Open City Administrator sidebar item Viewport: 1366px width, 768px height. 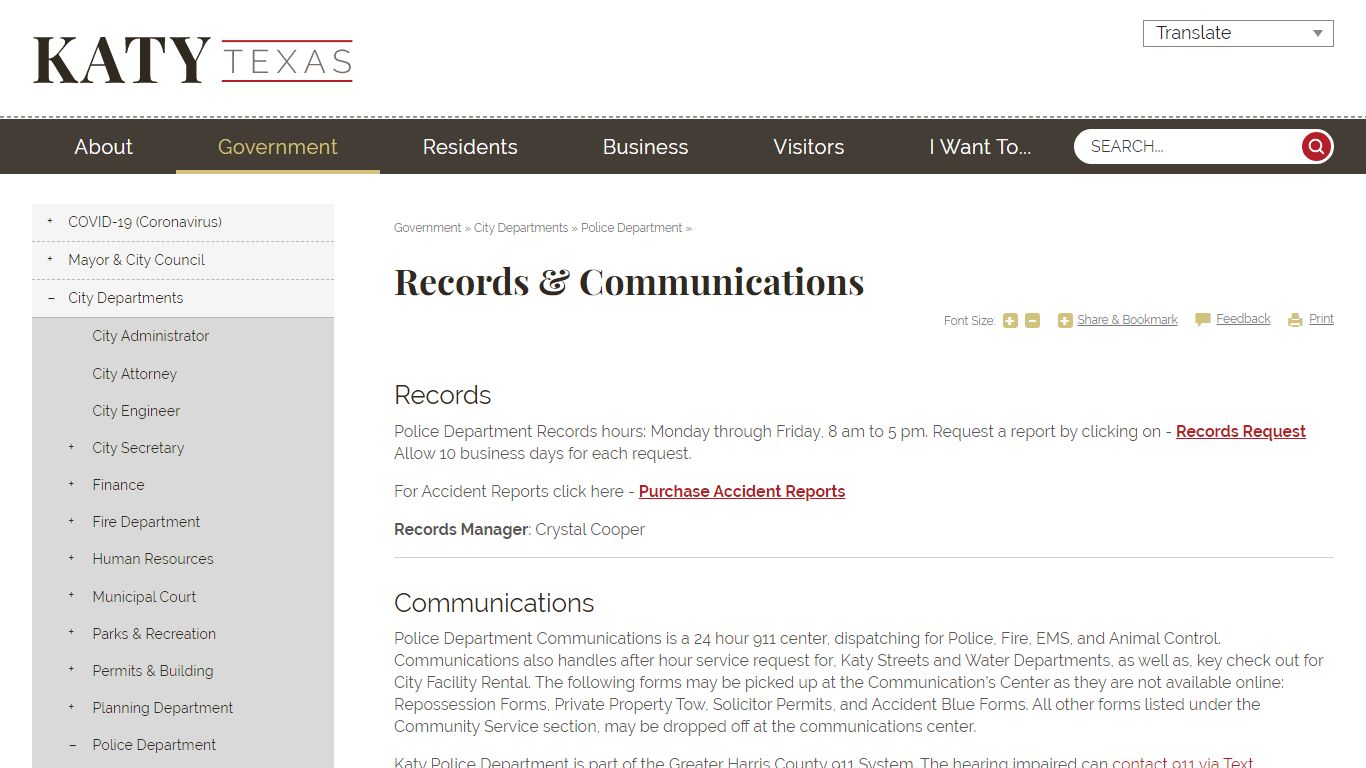click(x=151, y=336)
